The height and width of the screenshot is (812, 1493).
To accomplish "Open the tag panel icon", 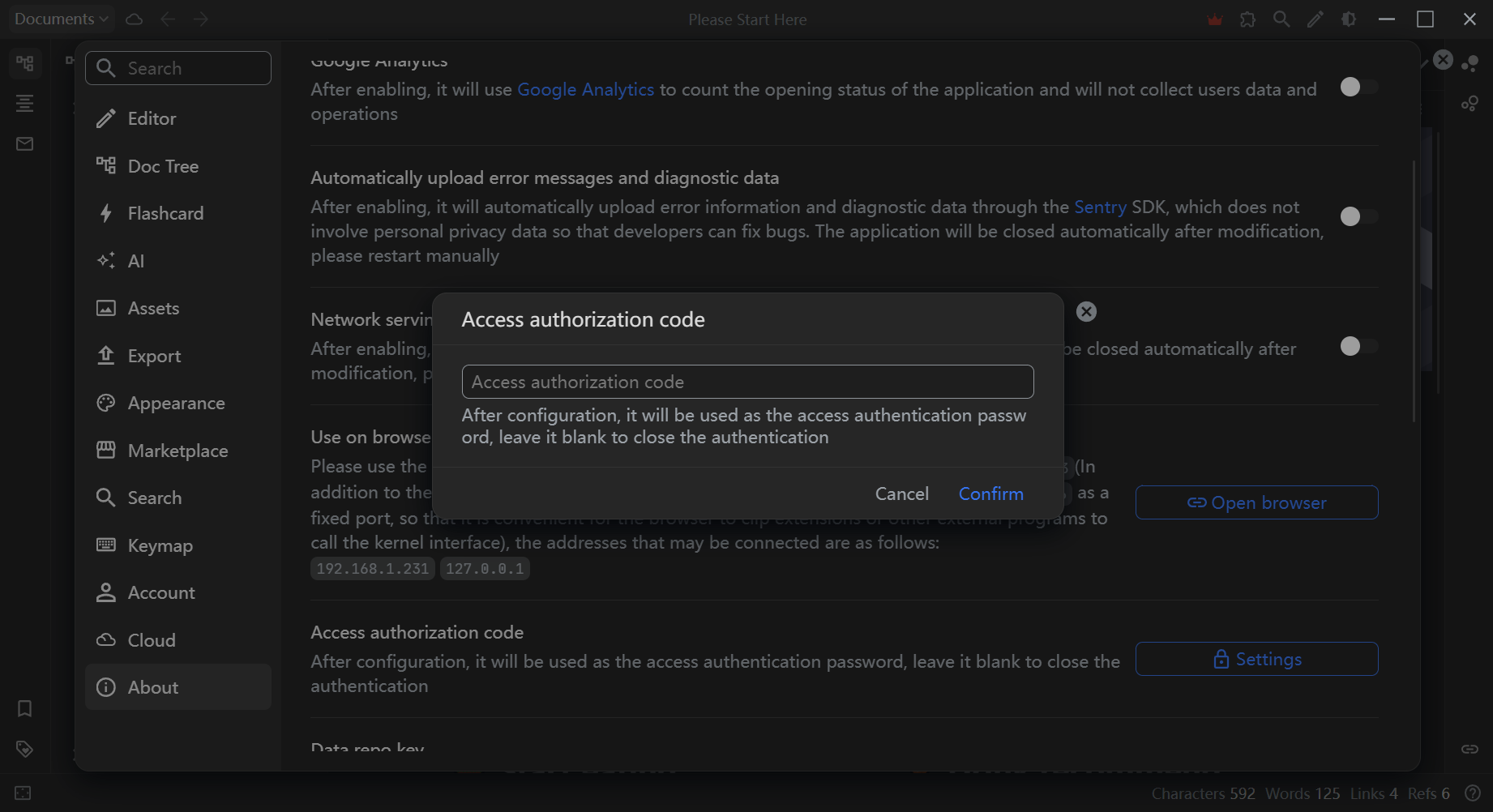I will pos(25,749).
